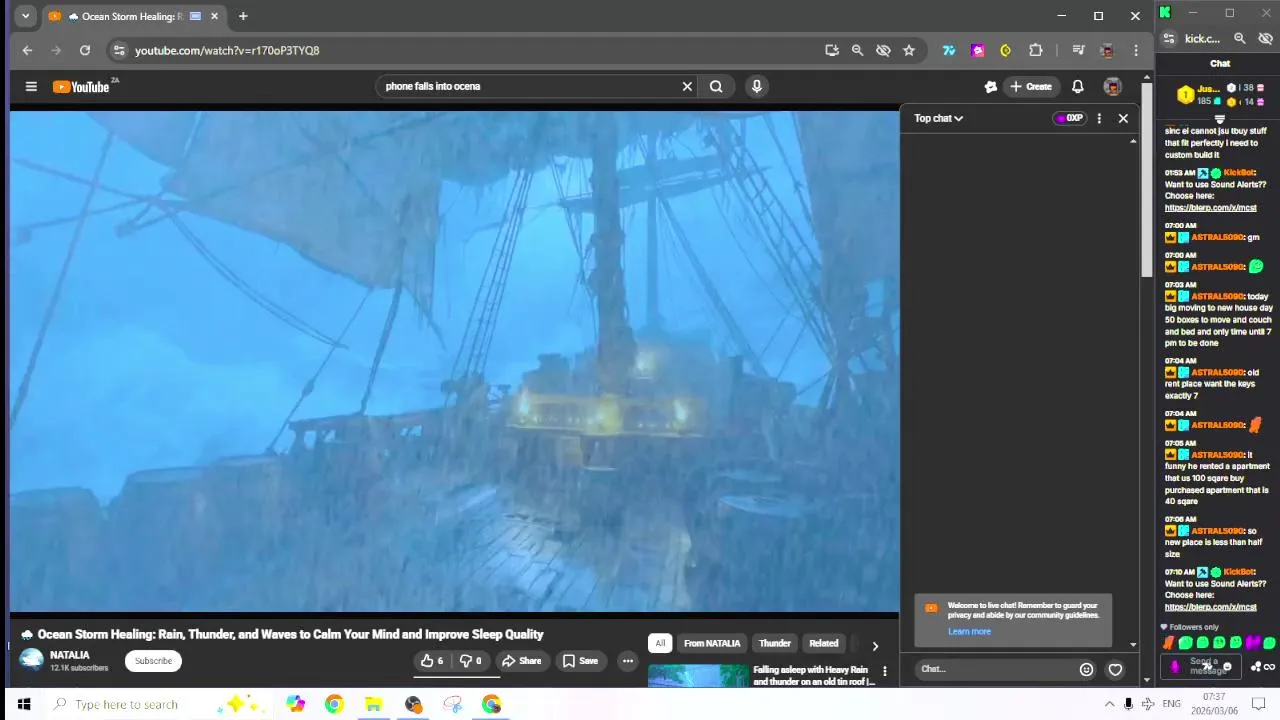Open the YouTube guide hamburger menu
Image resolution: width=1280 pixels, height=720 pixels.
[x=31, y=87]
